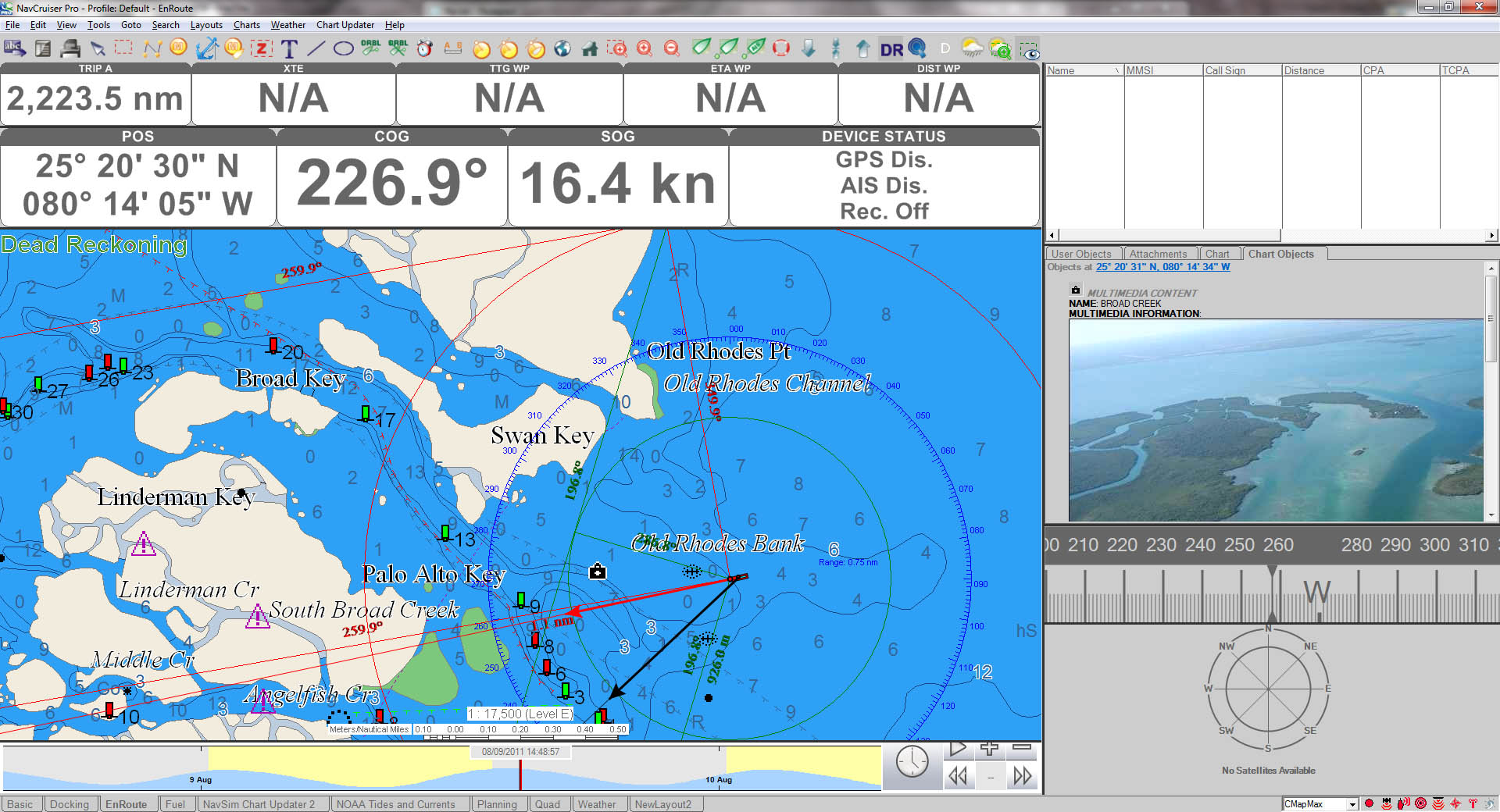
Task: Expand the SOG panel dropdown arrow
Action: click(x=728, y=132)
